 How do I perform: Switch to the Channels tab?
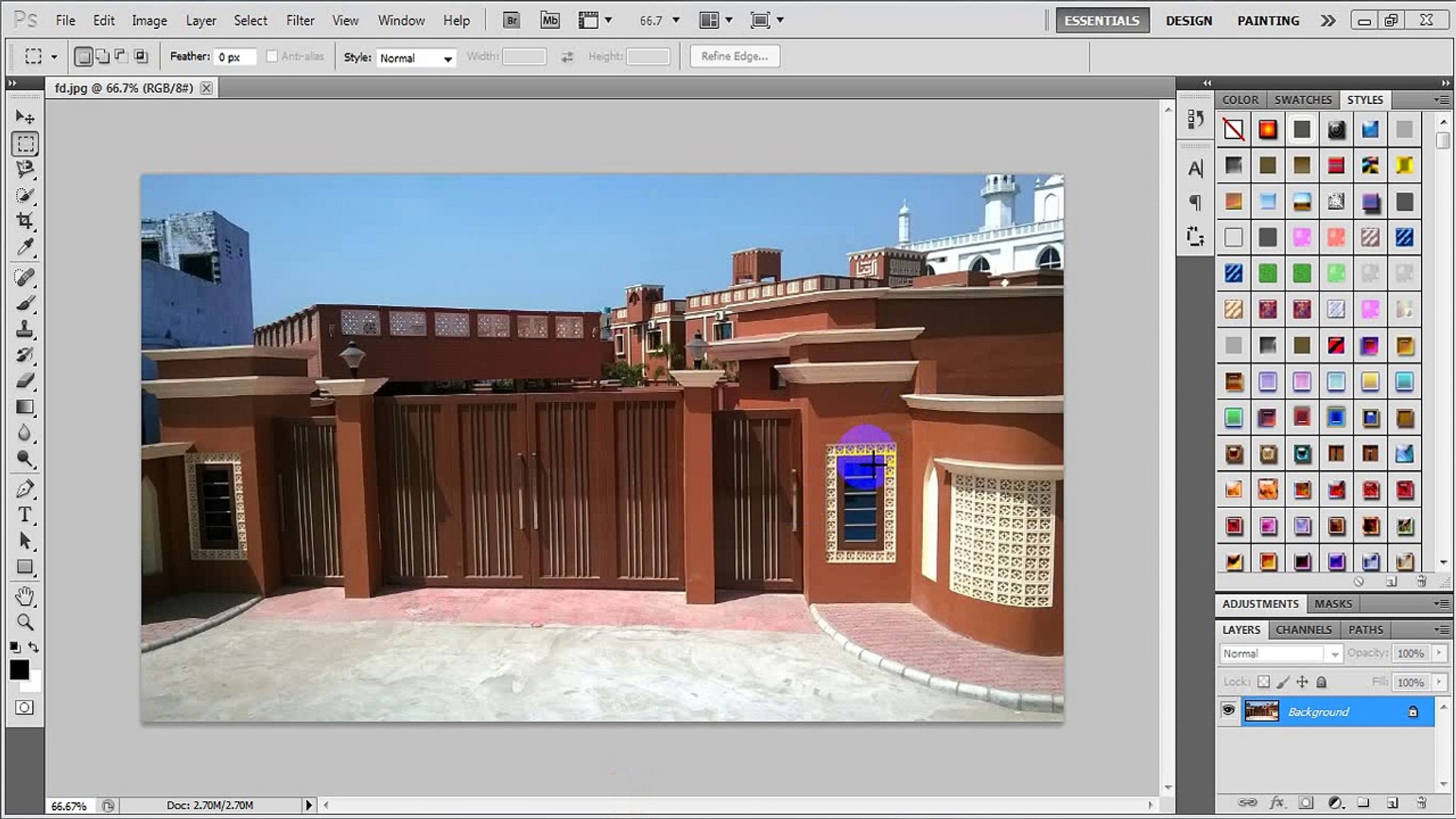[1303, 629]
